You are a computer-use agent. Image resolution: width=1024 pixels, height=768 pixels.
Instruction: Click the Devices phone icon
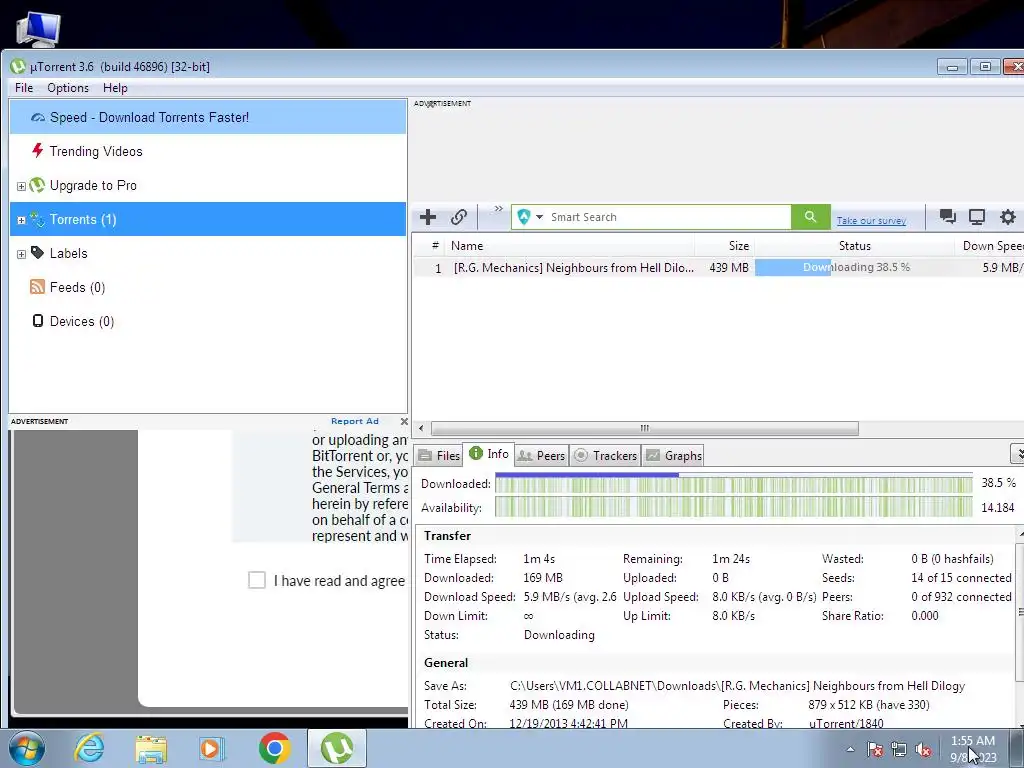tap(38, 321)
